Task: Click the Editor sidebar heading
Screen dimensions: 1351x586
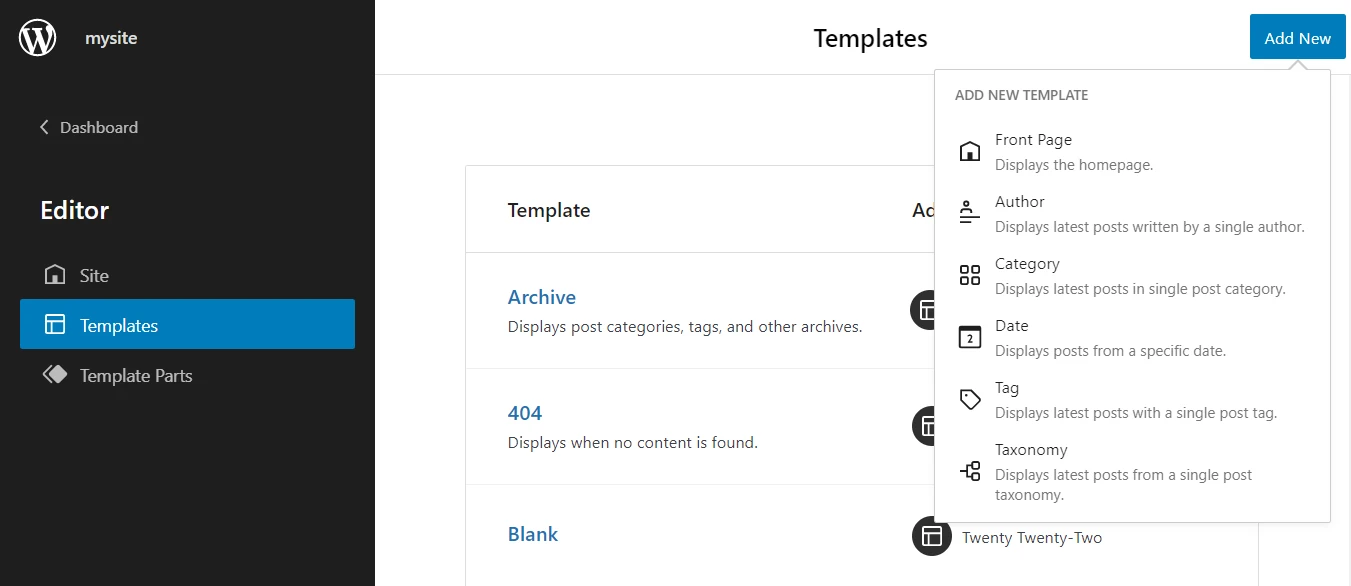Action: coord(75,210)
